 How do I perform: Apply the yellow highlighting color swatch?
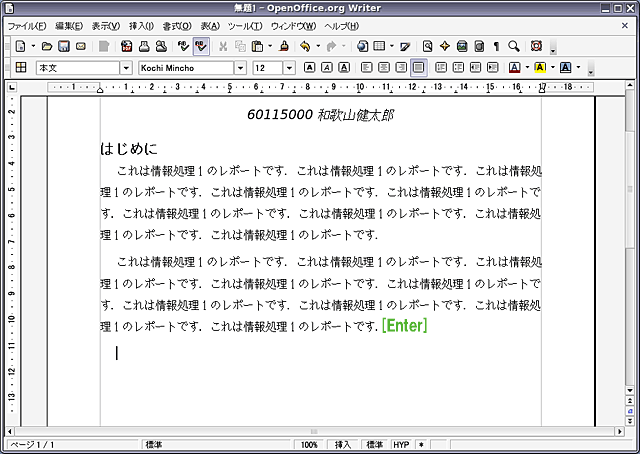[x=539, y=68]
